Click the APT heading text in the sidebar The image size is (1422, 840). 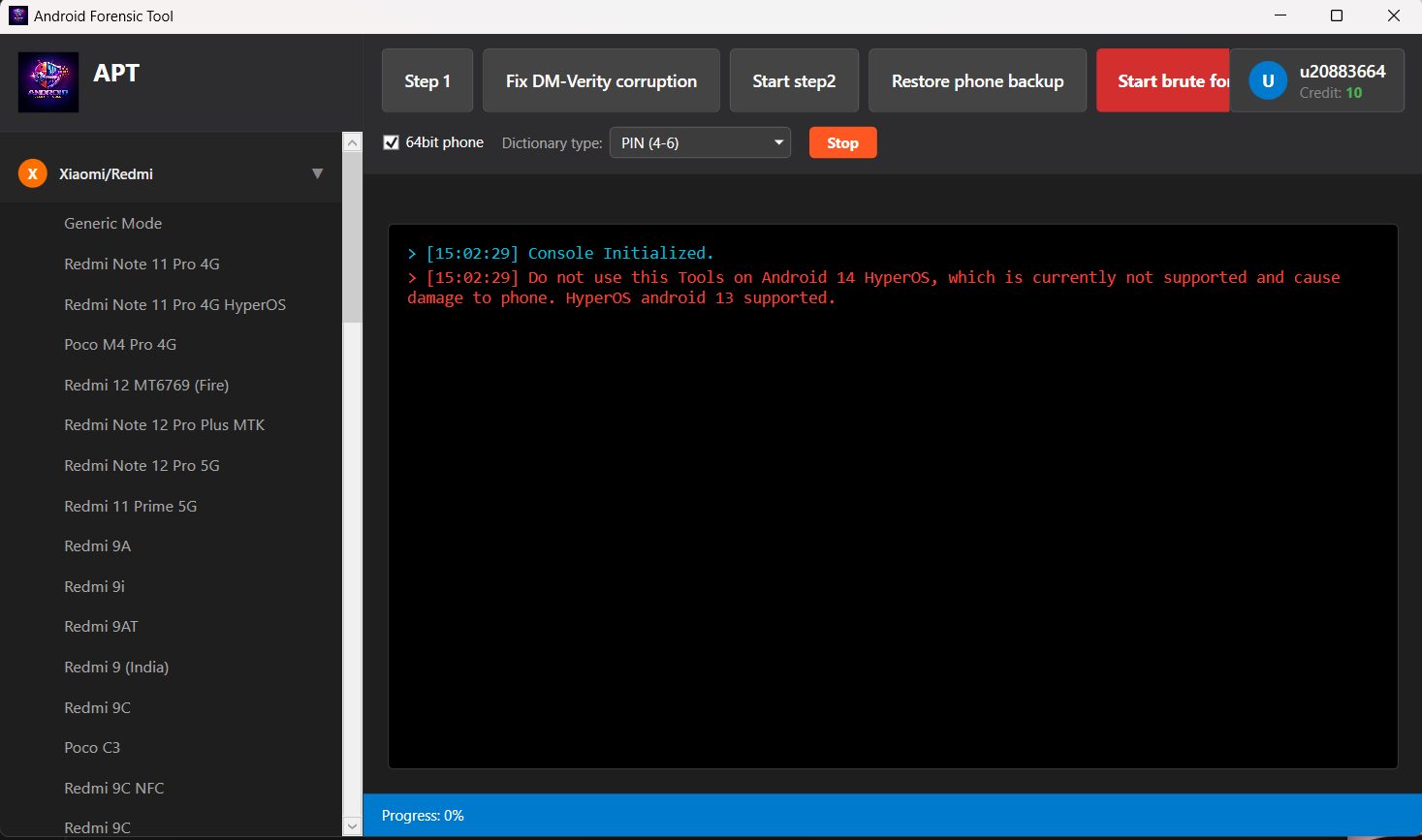coord(116,73)
